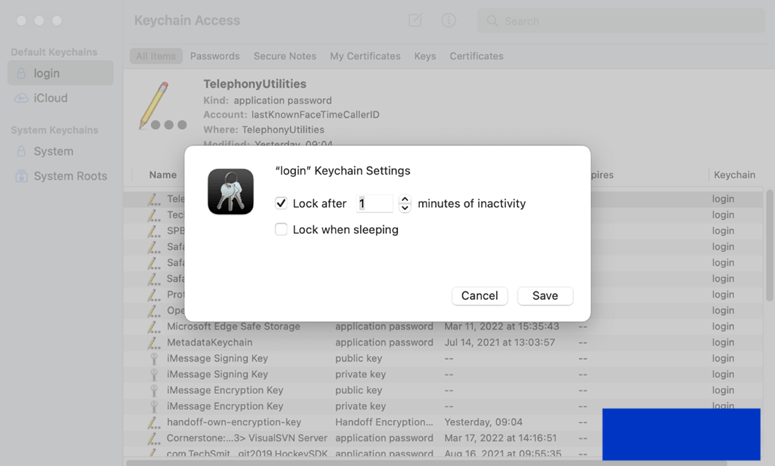This screenshot has height=466, width=775.
Task: Click the Search field in toolbar
Action: [x=620, y=21]
